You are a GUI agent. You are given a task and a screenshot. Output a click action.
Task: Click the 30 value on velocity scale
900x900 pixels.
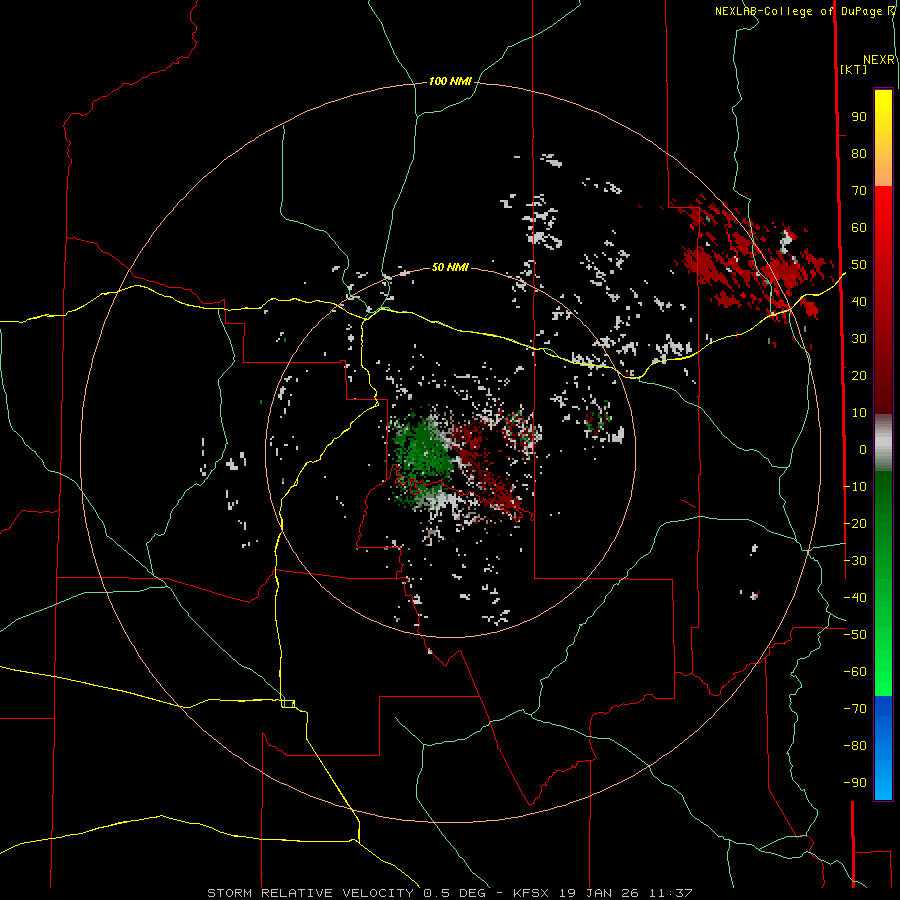[859, 339]
